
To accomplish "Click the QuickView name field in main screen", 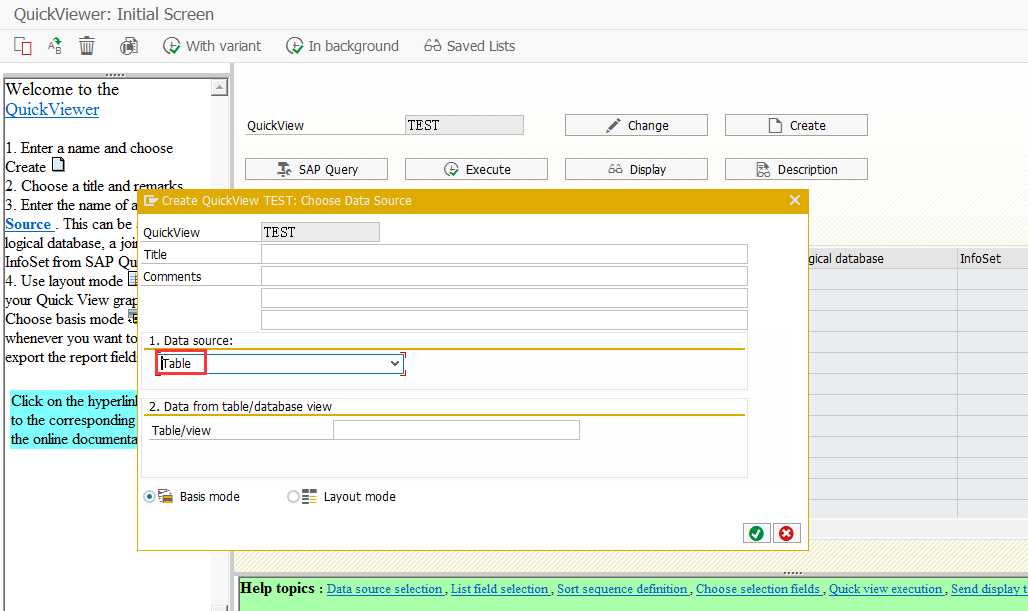I will pyautogui.click(x=464, y=125).
